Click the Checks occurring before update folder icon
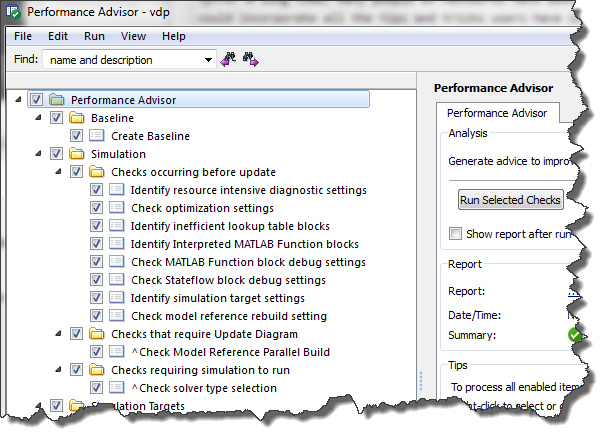The image size is (611, 443). tap(97, 172)
